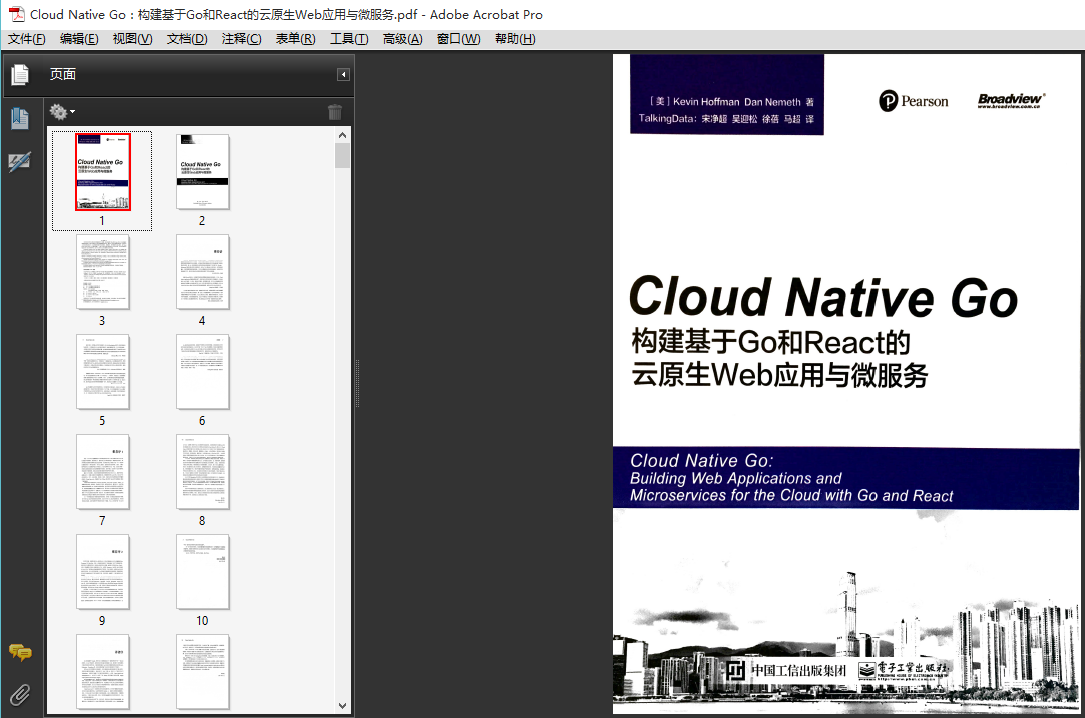Open the 窗口(W) menu

click(x=458, y=39)
